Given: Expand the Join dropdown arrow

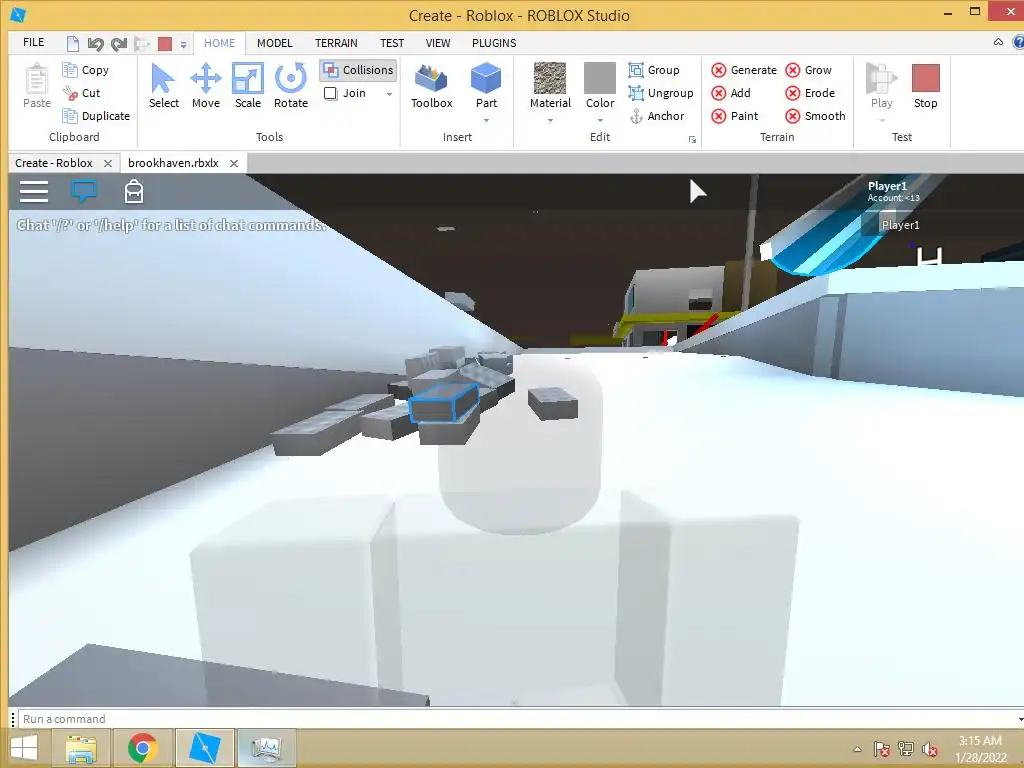Looking at the screenshot, I should (x=390, y=94).
